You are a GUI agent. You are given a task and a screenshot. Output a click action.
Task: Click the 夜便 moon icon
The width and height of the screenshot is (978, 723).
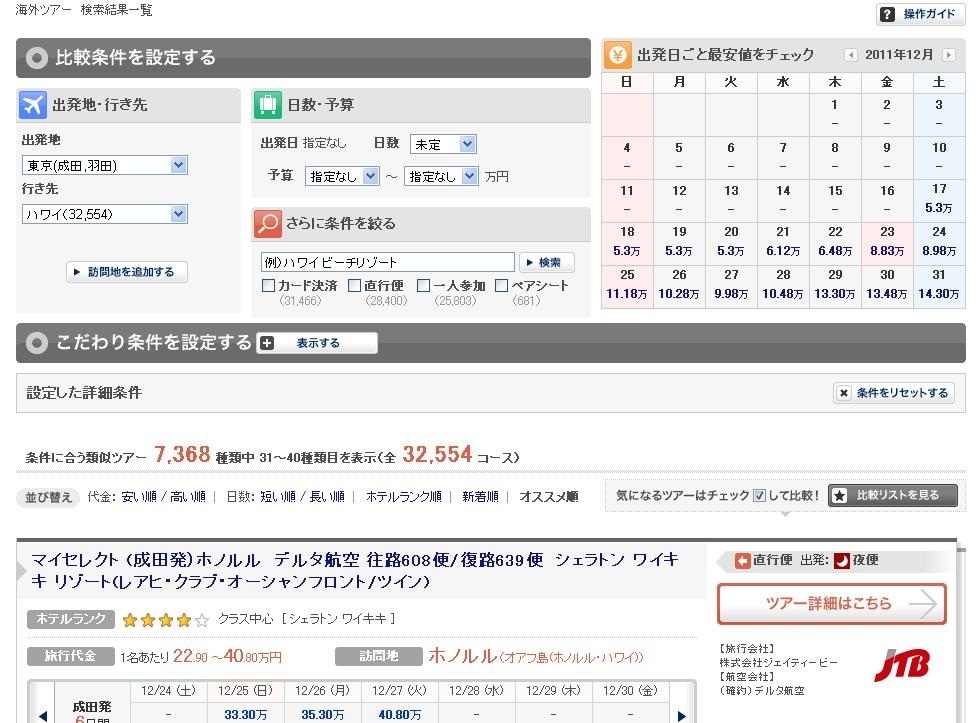(x=841, y=560)
